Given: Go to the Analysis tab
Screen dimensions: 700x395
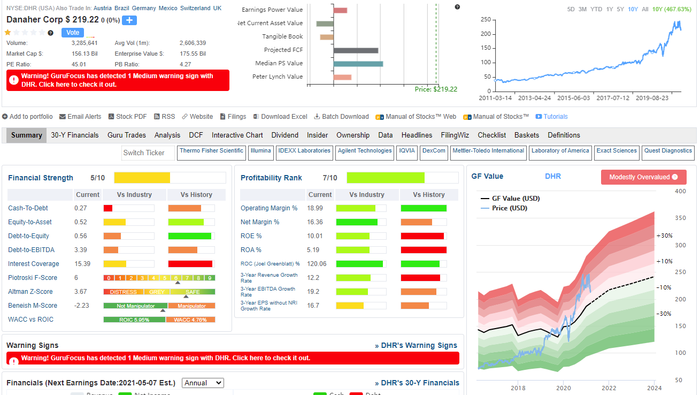Looking at the screenshot, I should coord(167,135).
